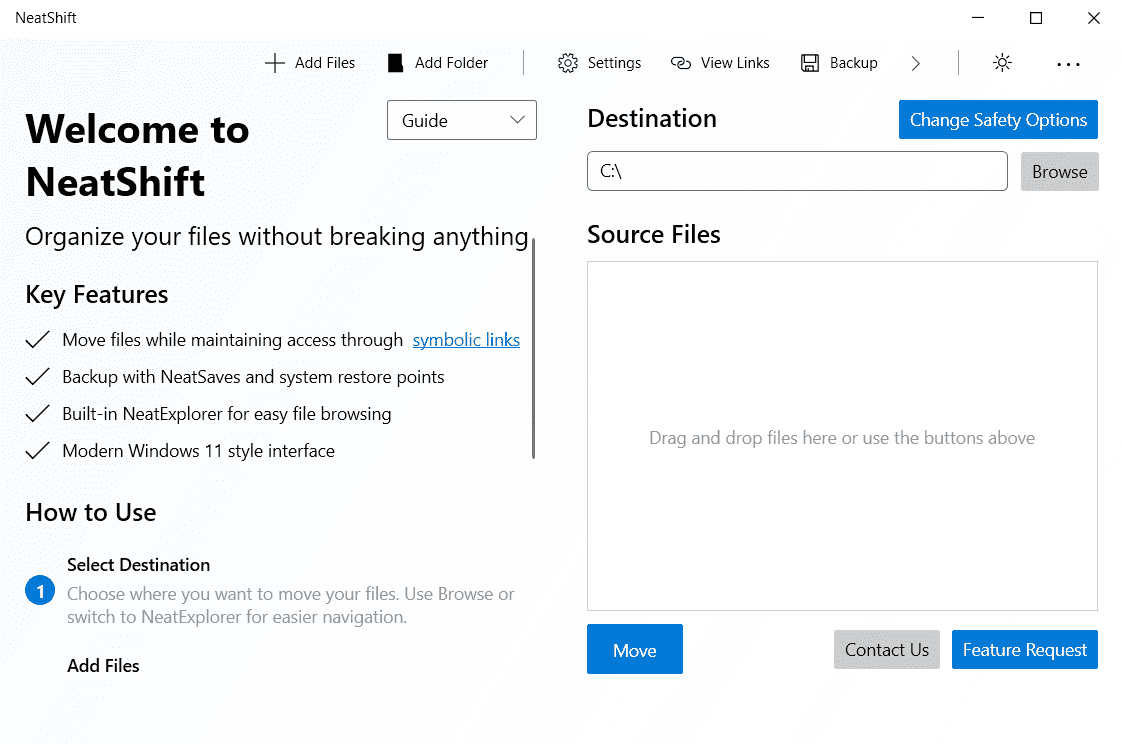Click the Destination path input field
1122x744 pixels.
pyautogui.click(x=797, y=171)
